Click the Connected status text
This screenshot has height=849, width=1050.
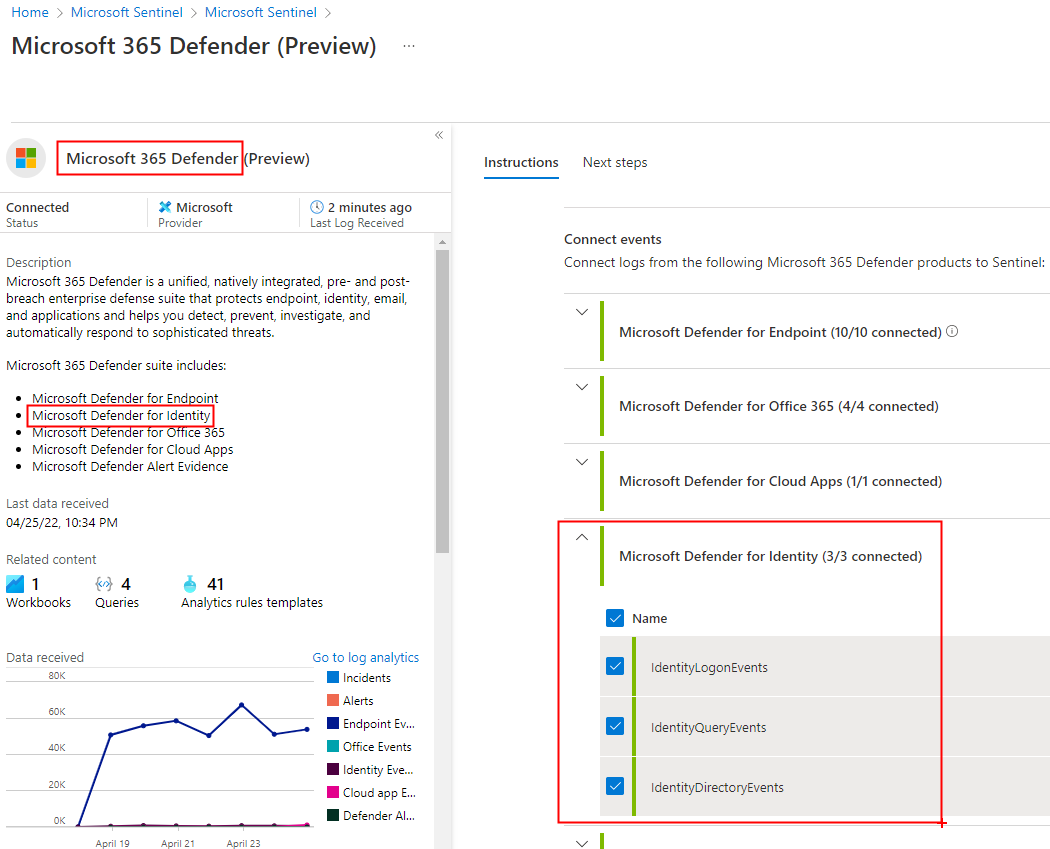pos(38,207)
